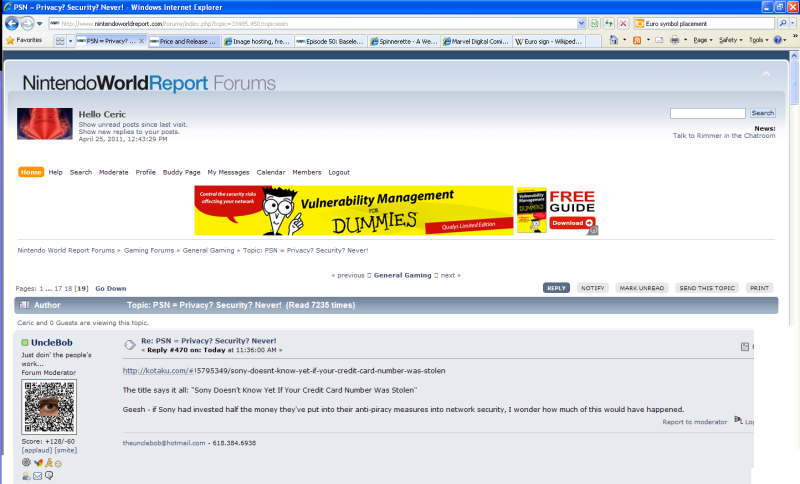Click the MARK UNREAD button

tap(642, 288)
